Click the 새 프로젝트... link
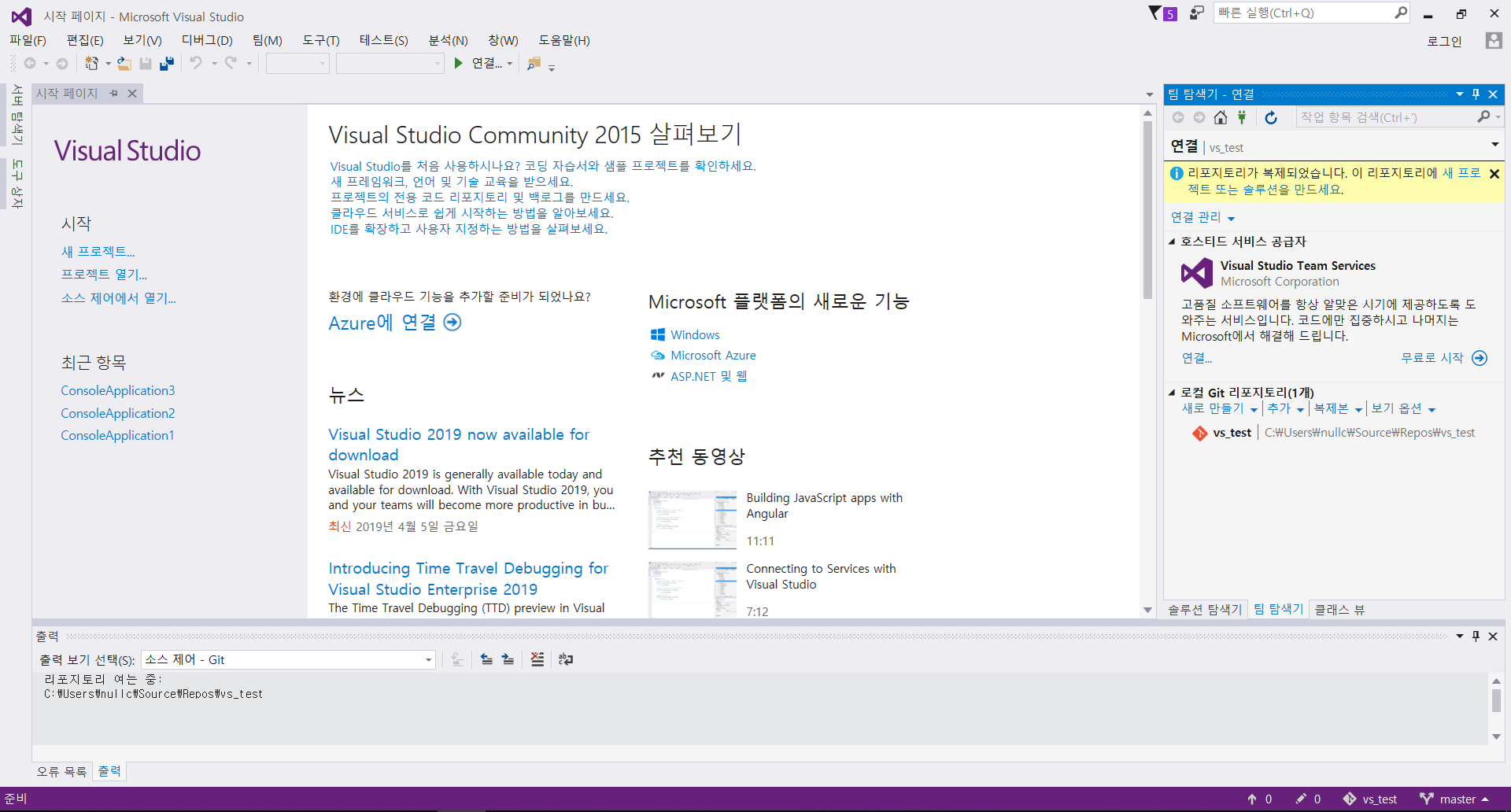This screenshot has height=812, width=1511. (x=98, y=252)
